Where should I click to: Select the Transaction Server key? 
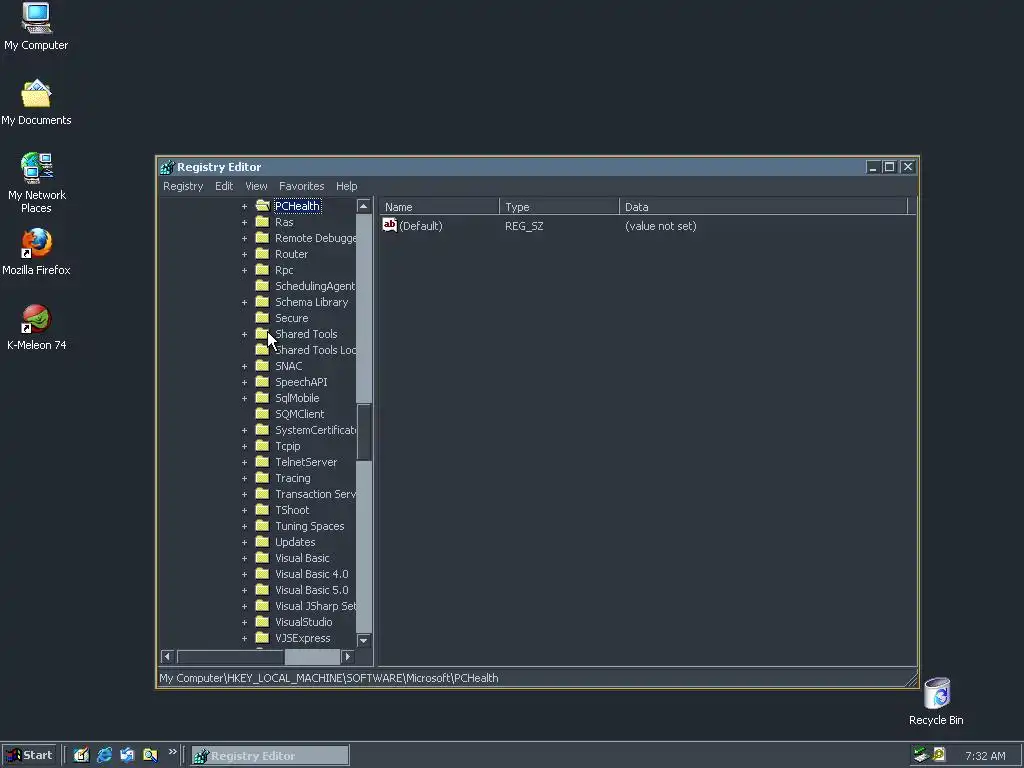coord(315,494)
